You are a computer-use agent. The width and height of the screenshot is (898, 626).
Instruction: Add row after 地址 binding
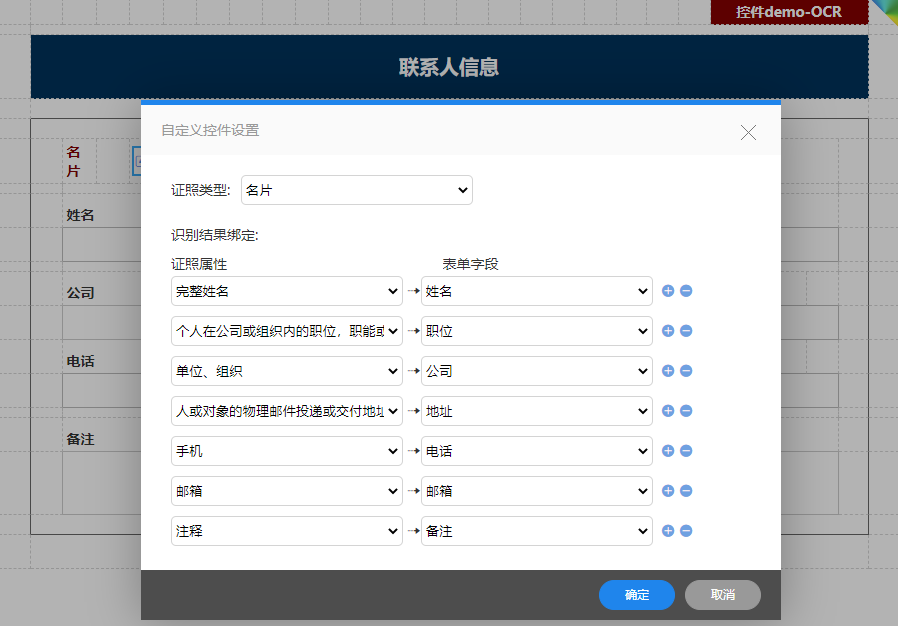point(668,411)
